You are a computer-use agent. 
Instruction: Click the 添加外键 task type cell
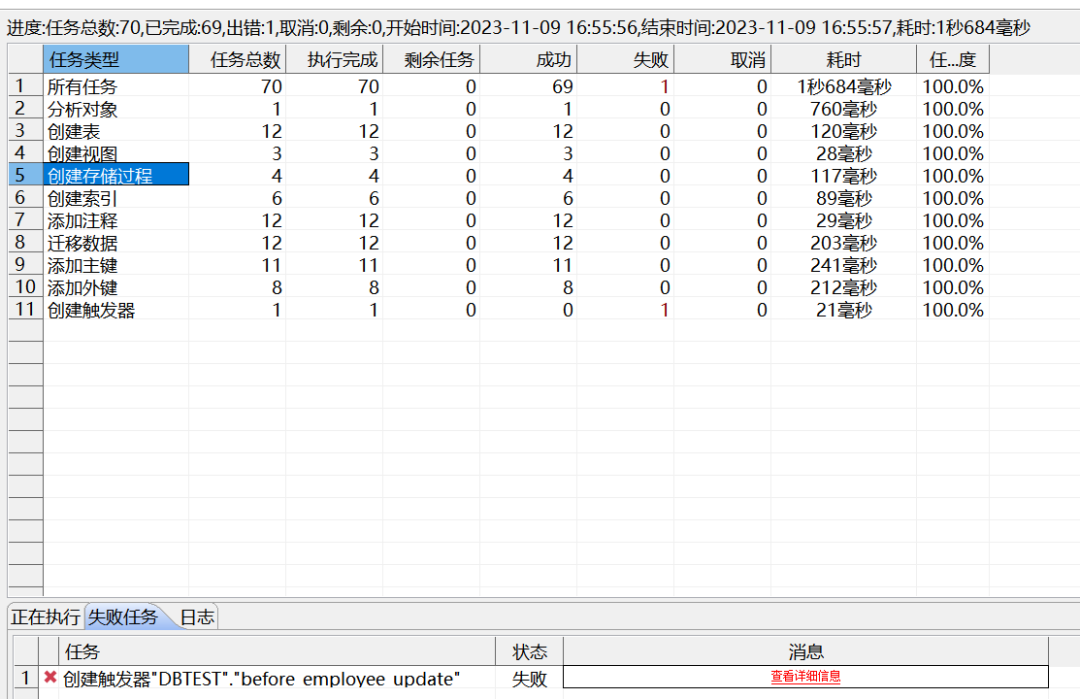(x=116, y=288)
